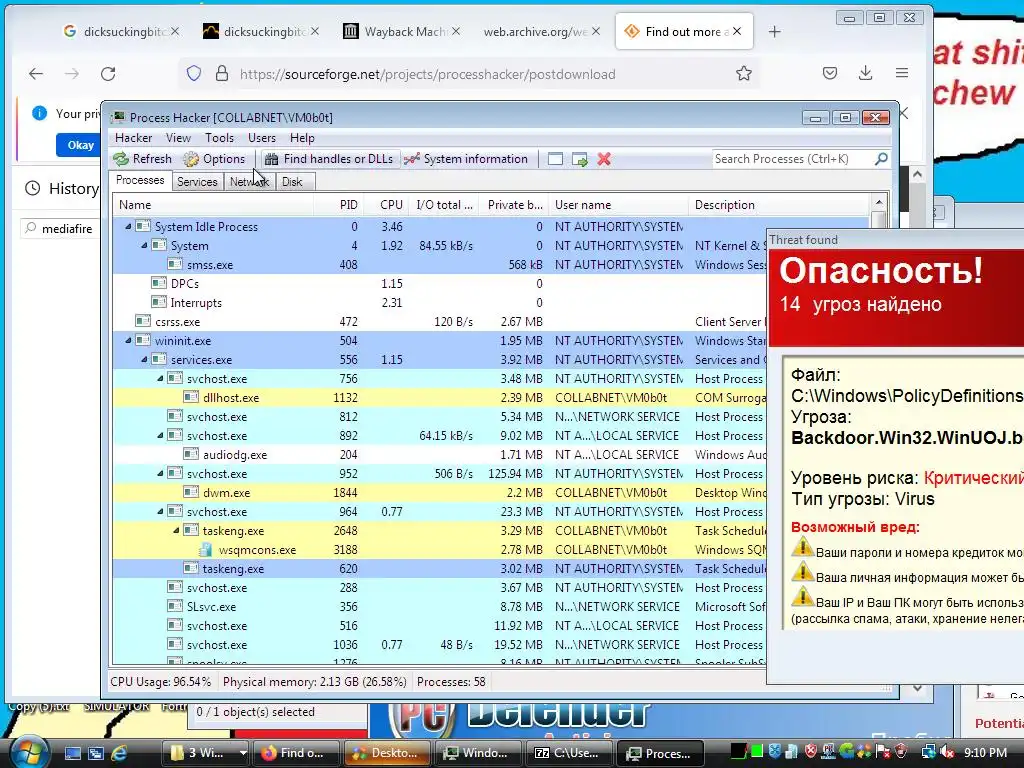Screen dimensions: 1024x768
Task: Click the wsqmcons.exe process icon
Action: (x=206, y=550)
